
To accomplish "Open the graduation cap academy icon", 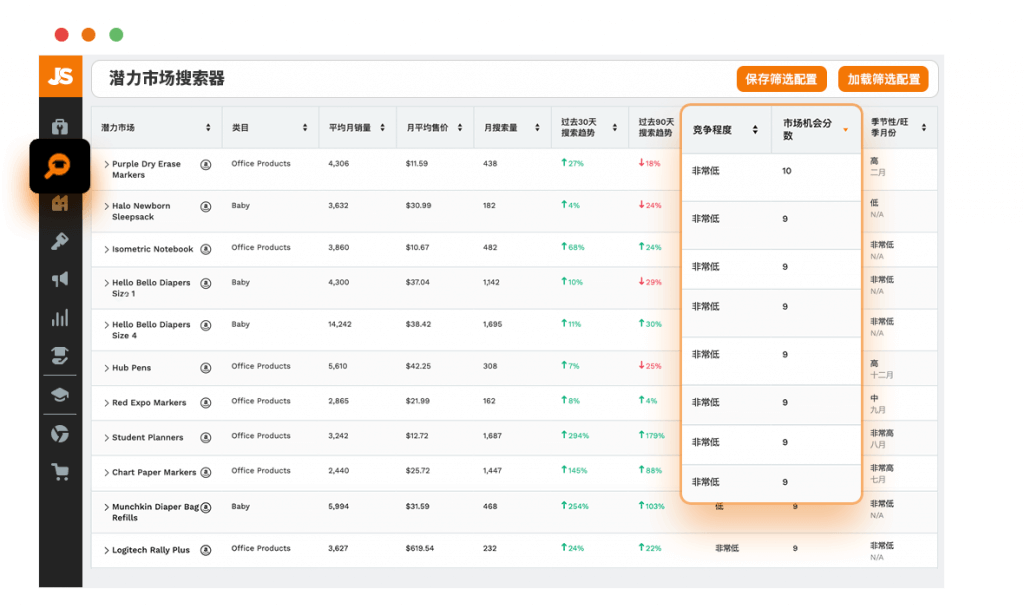I will click(60, 394).
